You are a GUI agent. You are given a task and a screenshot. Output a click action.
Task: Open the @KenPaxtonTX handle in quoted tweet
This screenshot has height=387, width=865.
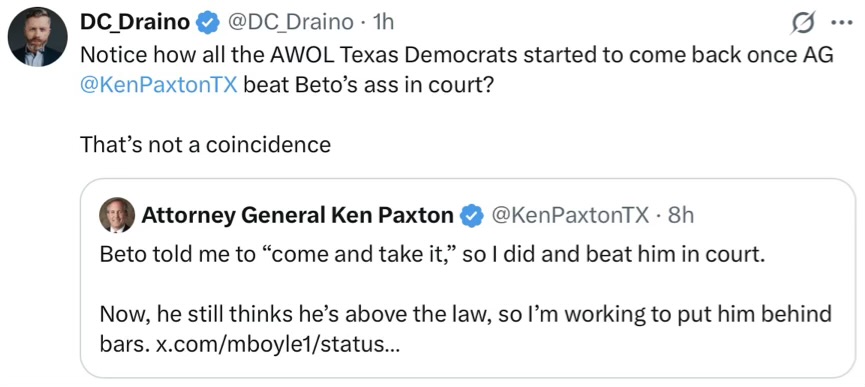[x=570, y=216]
